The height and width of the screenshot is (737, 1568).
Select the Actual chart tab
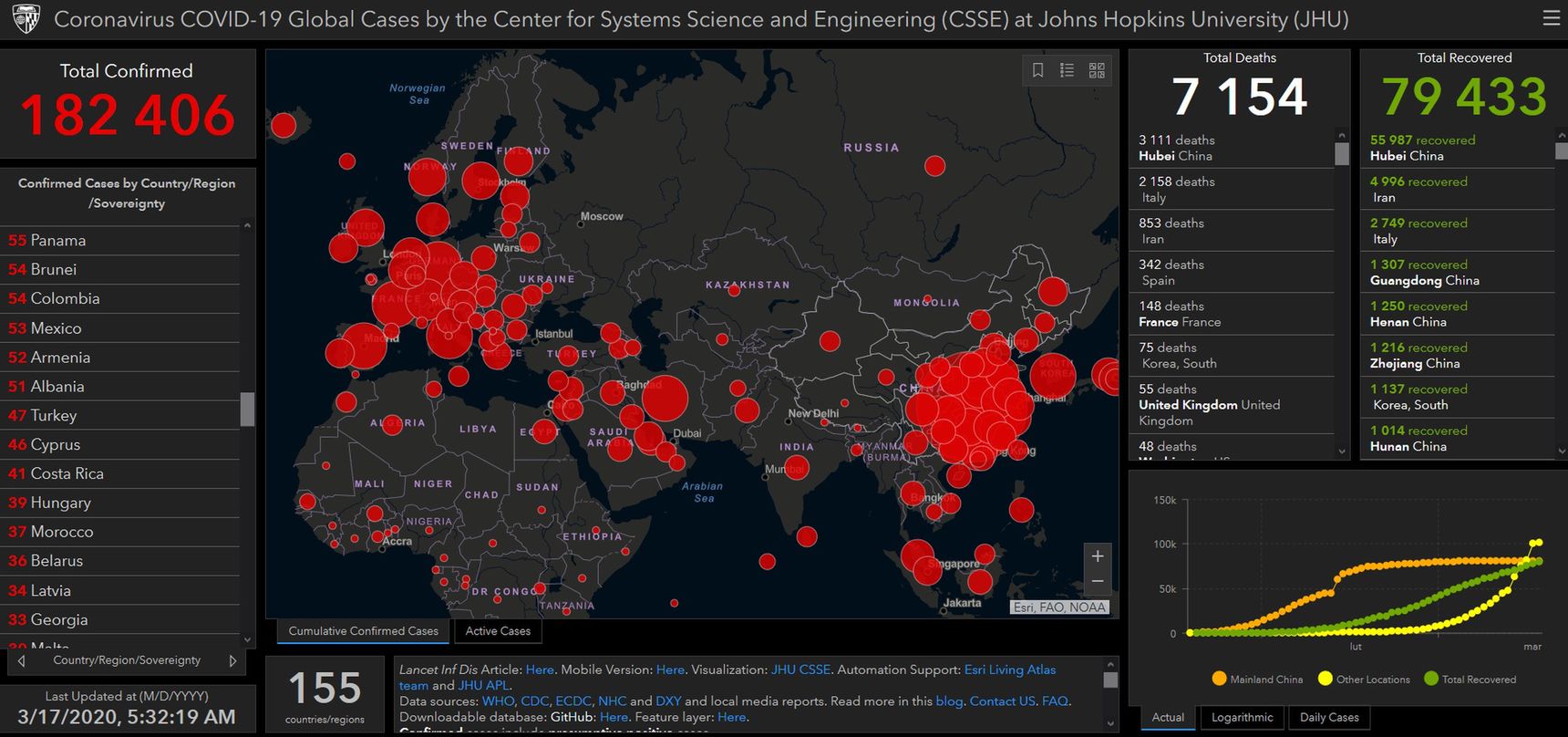coord(1168,718)
